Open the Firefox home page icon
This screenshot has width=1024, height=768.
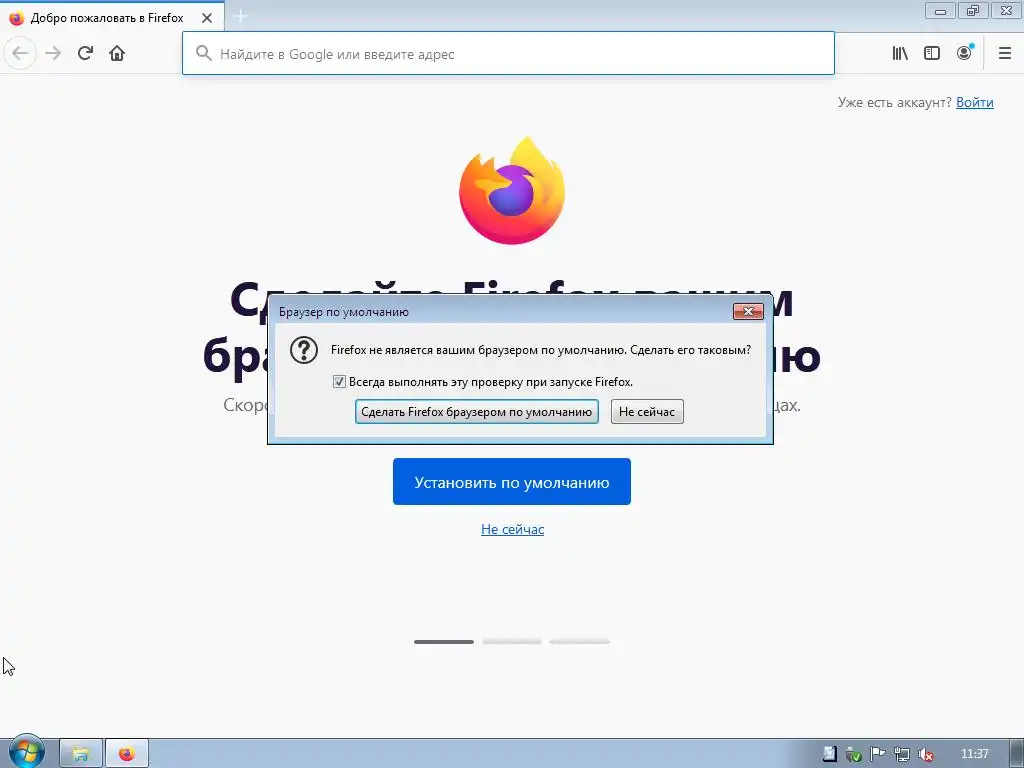pos(117,53)
